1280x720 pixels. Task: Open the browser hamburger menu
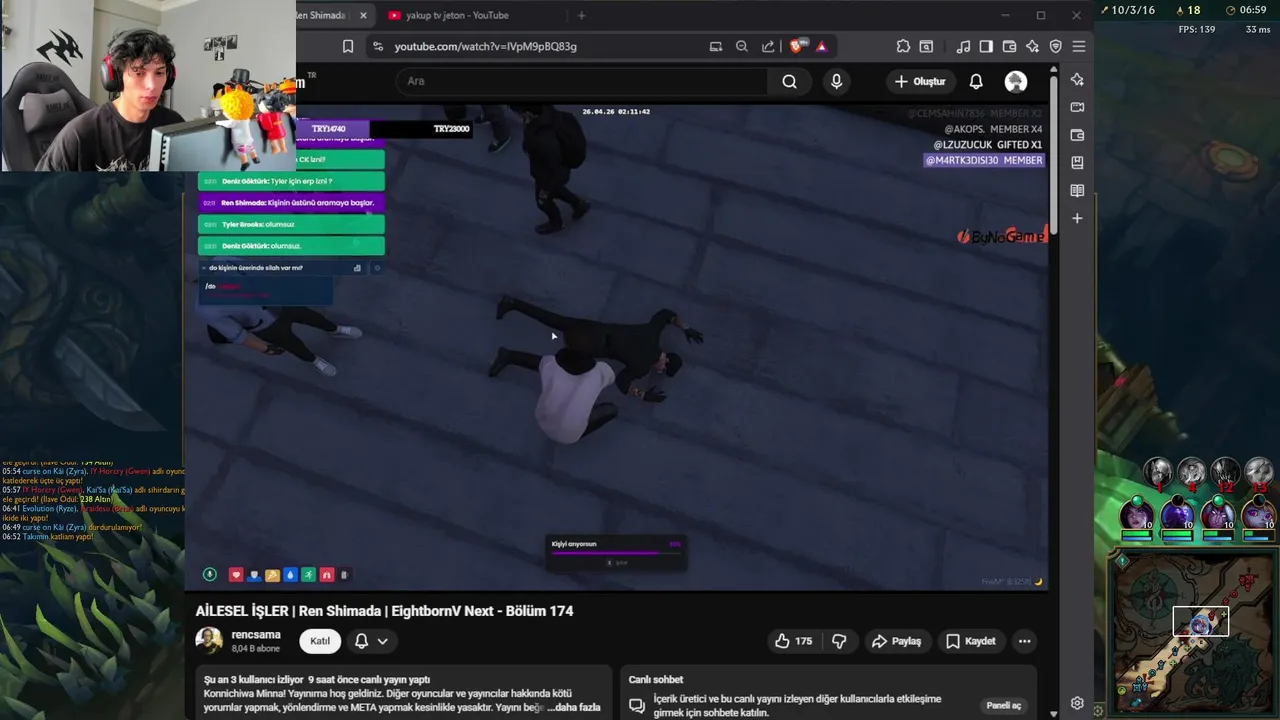(x=1079, y=46)
